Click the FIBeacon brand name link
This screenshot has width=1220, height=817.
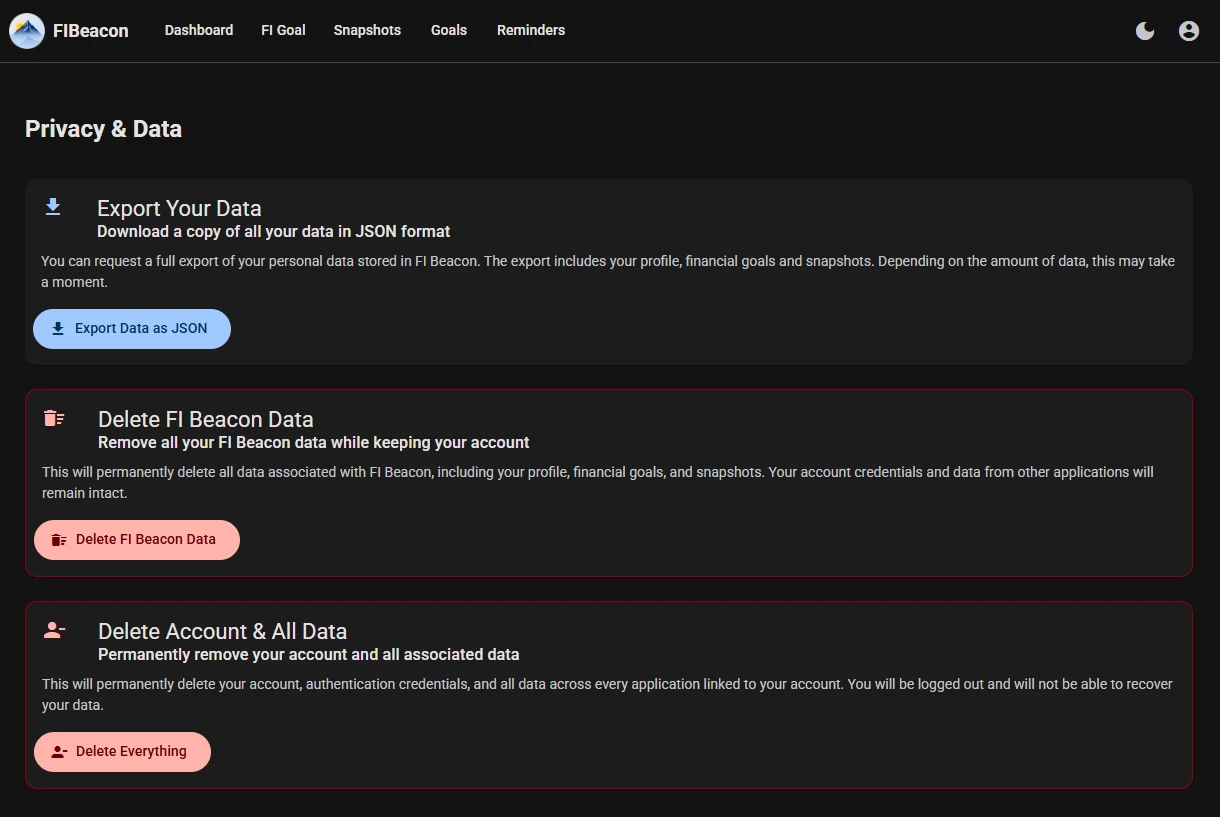click(90, 30)
